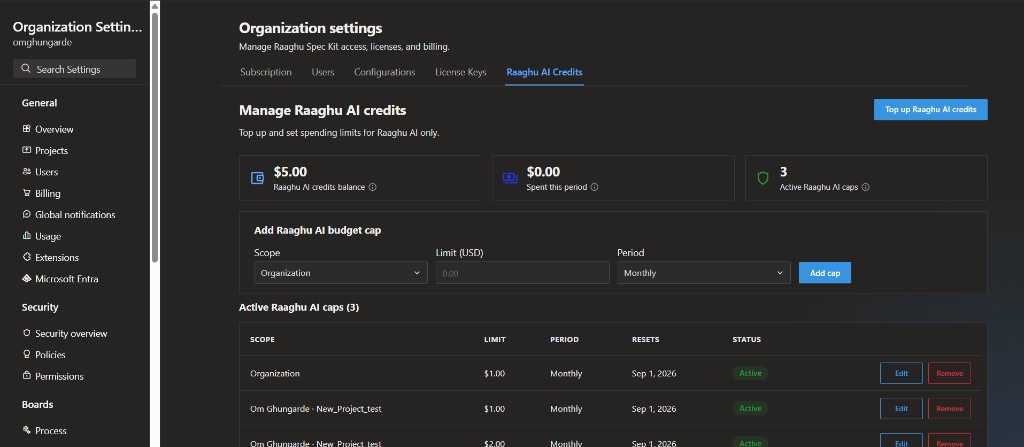Click the Limit (USD) input field
Image resolution: width=1024 pixels, height=447 pixels.
pos(522,273)
